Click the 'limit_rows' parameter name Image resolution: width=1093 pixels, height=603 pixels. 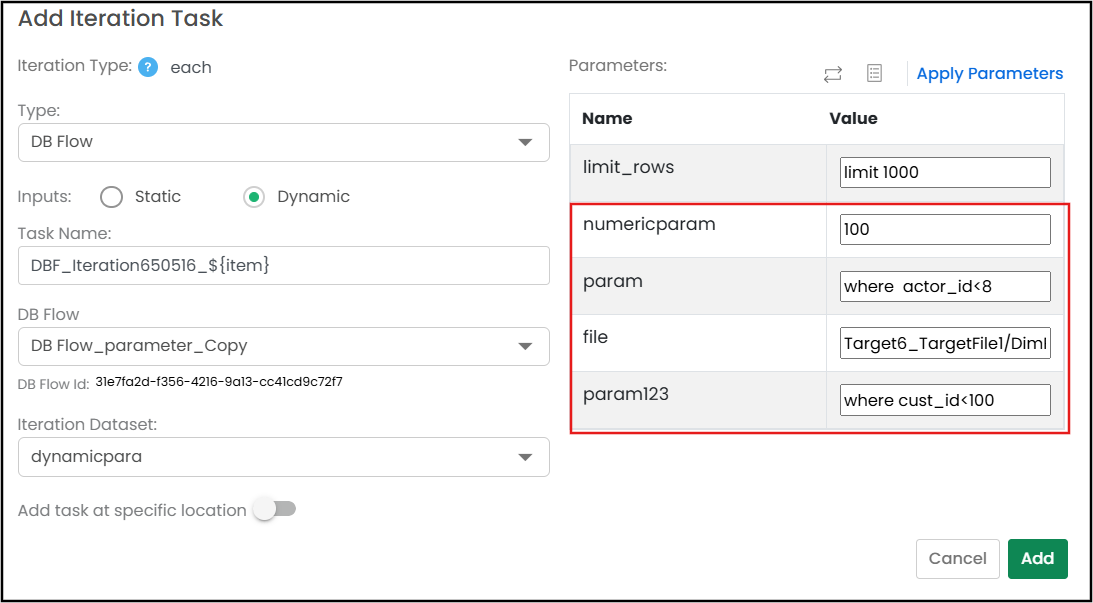pyautogui.click(x=629, y=169)
